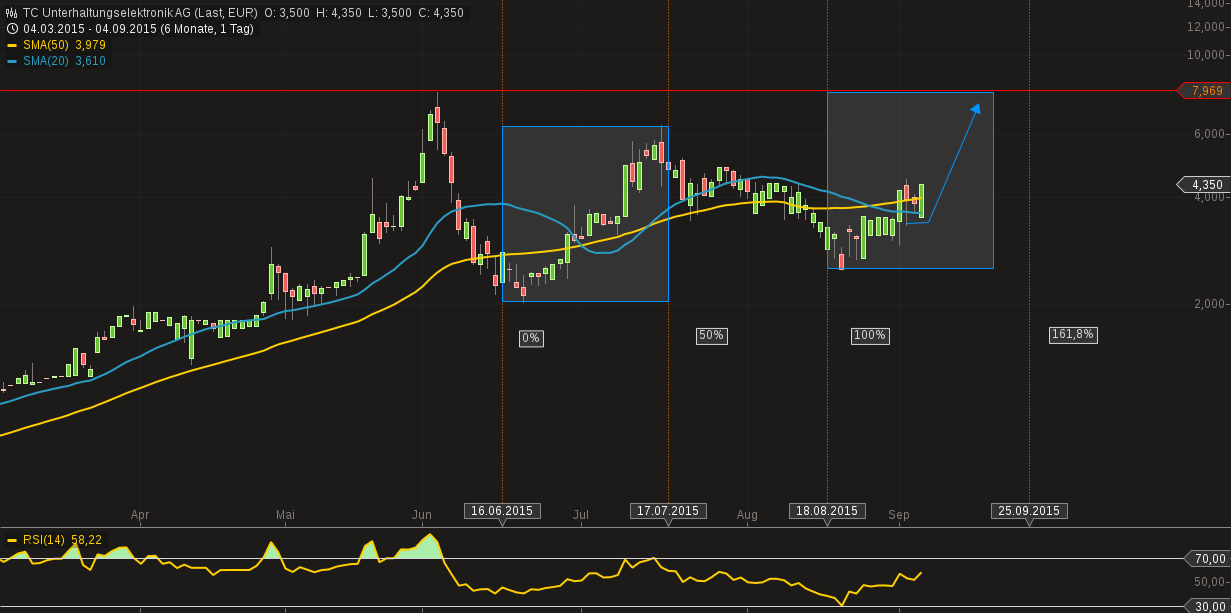This screenshot has width=1231, height=613.
Task: Click the Aug month label on time axis
Action: pyautogui.click(x=747, y=515)
